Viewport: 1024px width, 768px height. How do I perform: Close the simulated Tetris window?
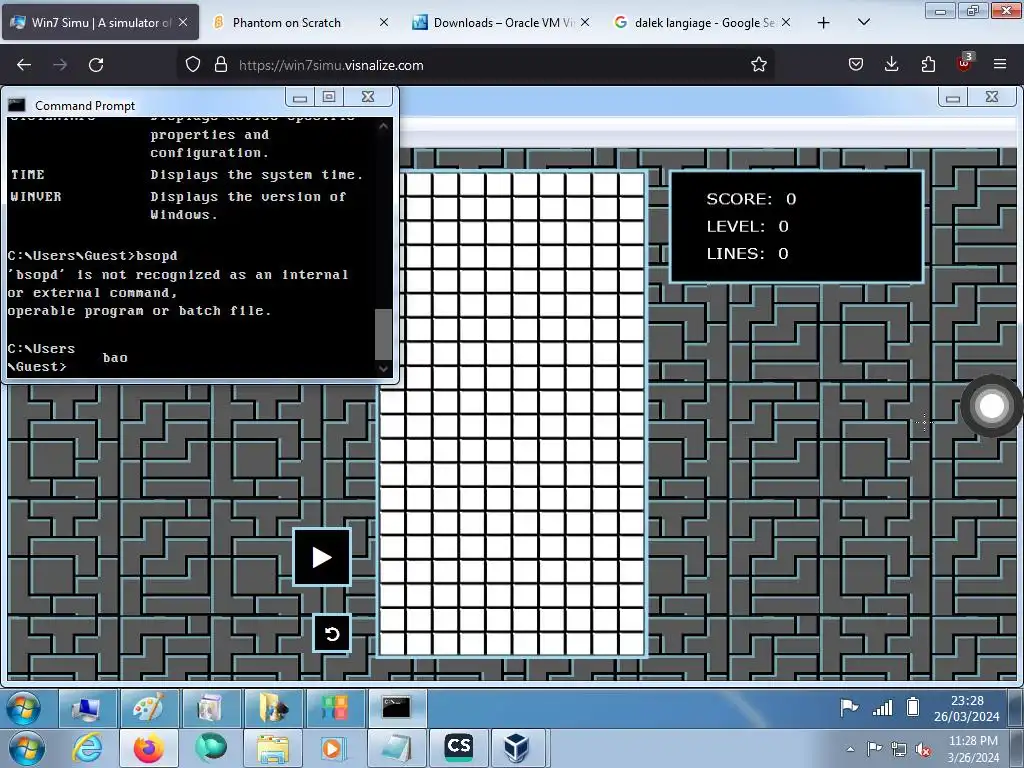992,97
